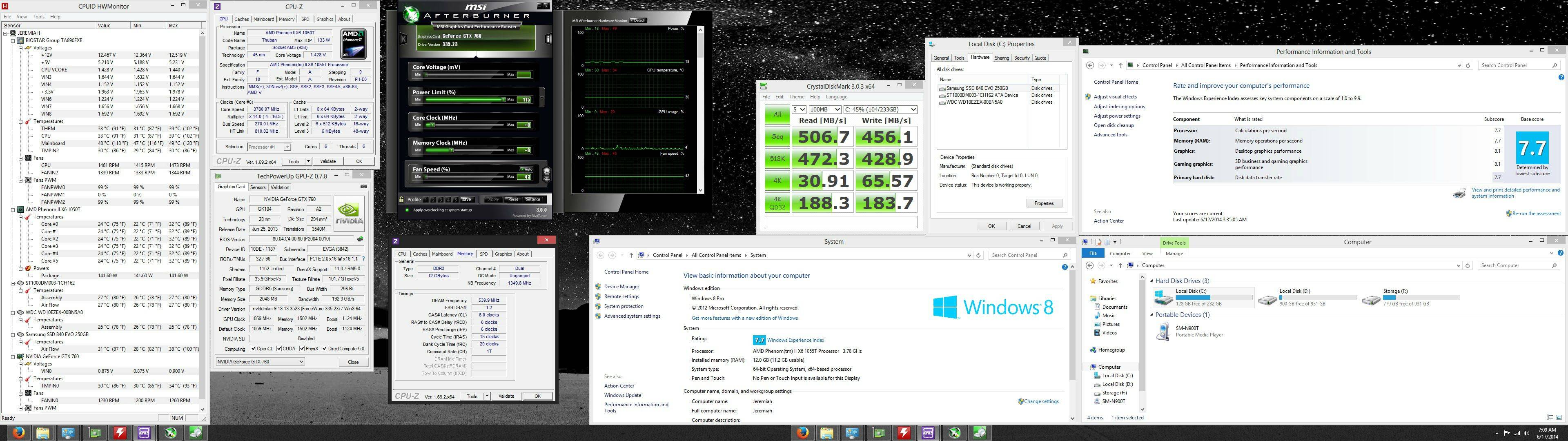Click the GPU-Z BIOS save chip icon
Image resolution: width=1568 pixels, height=441 pixels.
pos(360,239)
